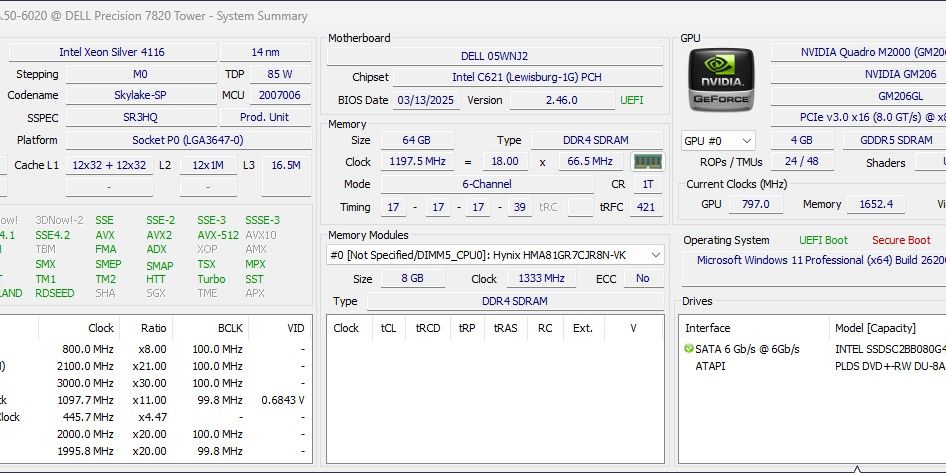Image resolution: width=946 pixels, height=473 pixels.
Task: Open the GPU #0 selector dropdown
Action: pyautogui.click(x=718, y=141)
